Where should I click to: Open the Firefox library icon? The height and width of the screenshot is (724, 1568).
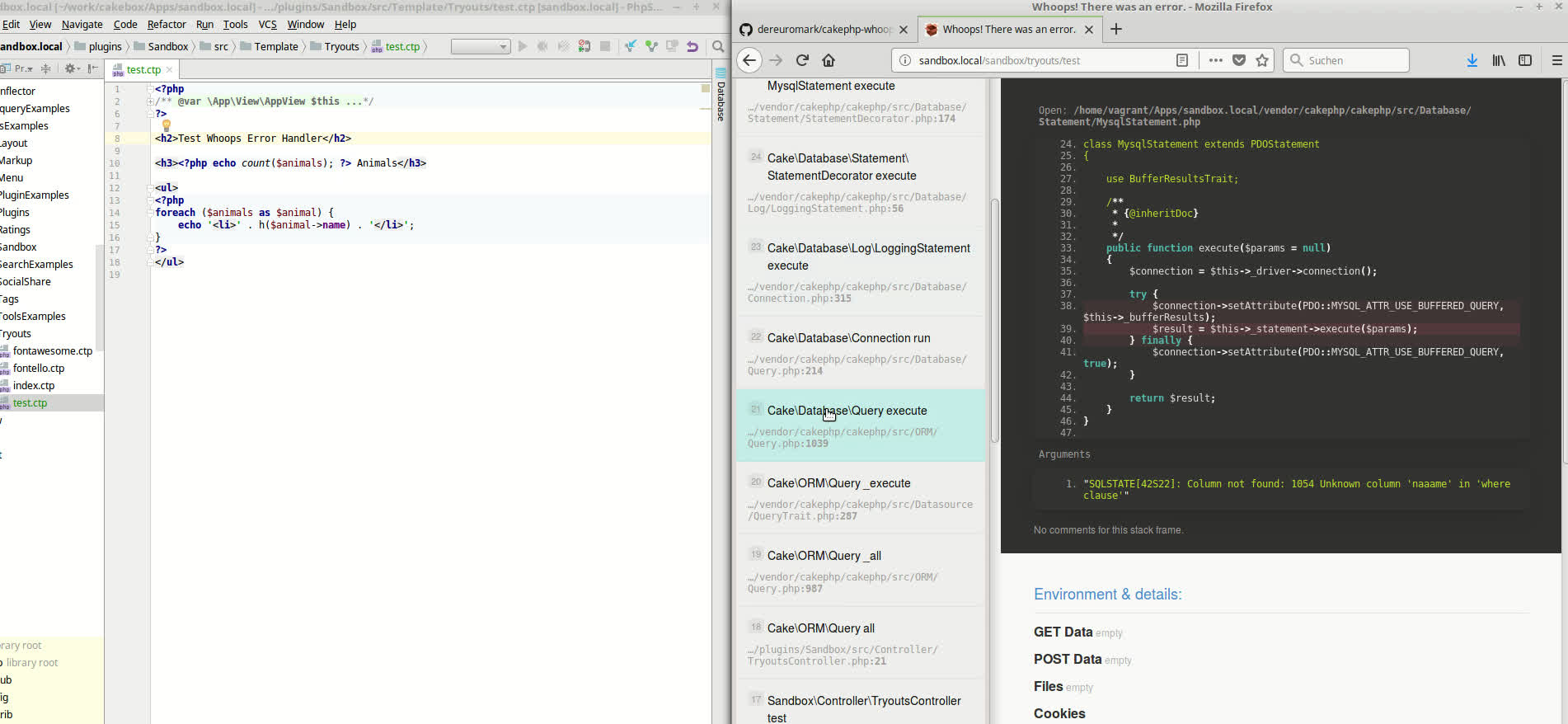[x=1499, y=60]
